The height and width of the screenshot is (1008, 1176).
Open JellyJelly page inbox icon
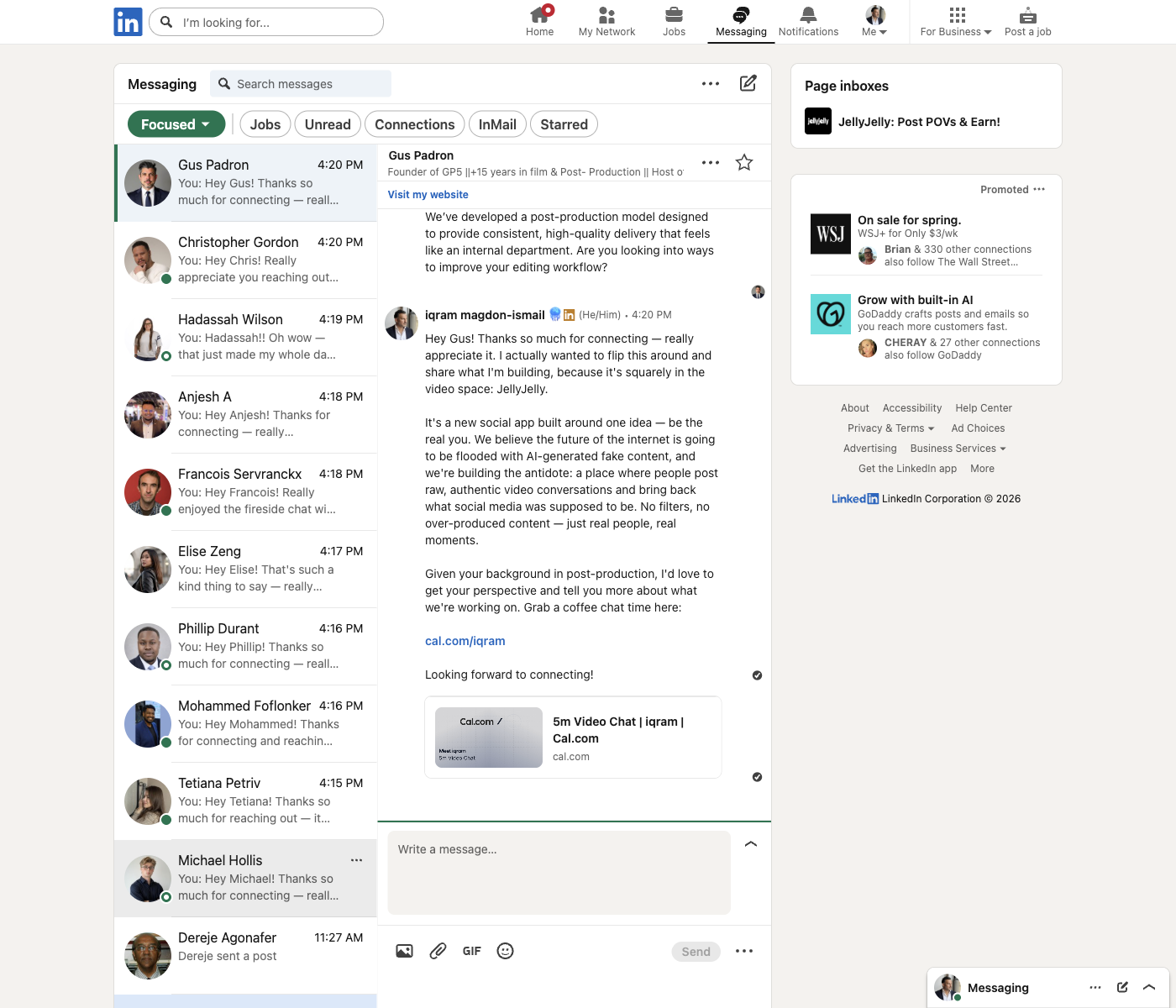(x=818, y=121)
